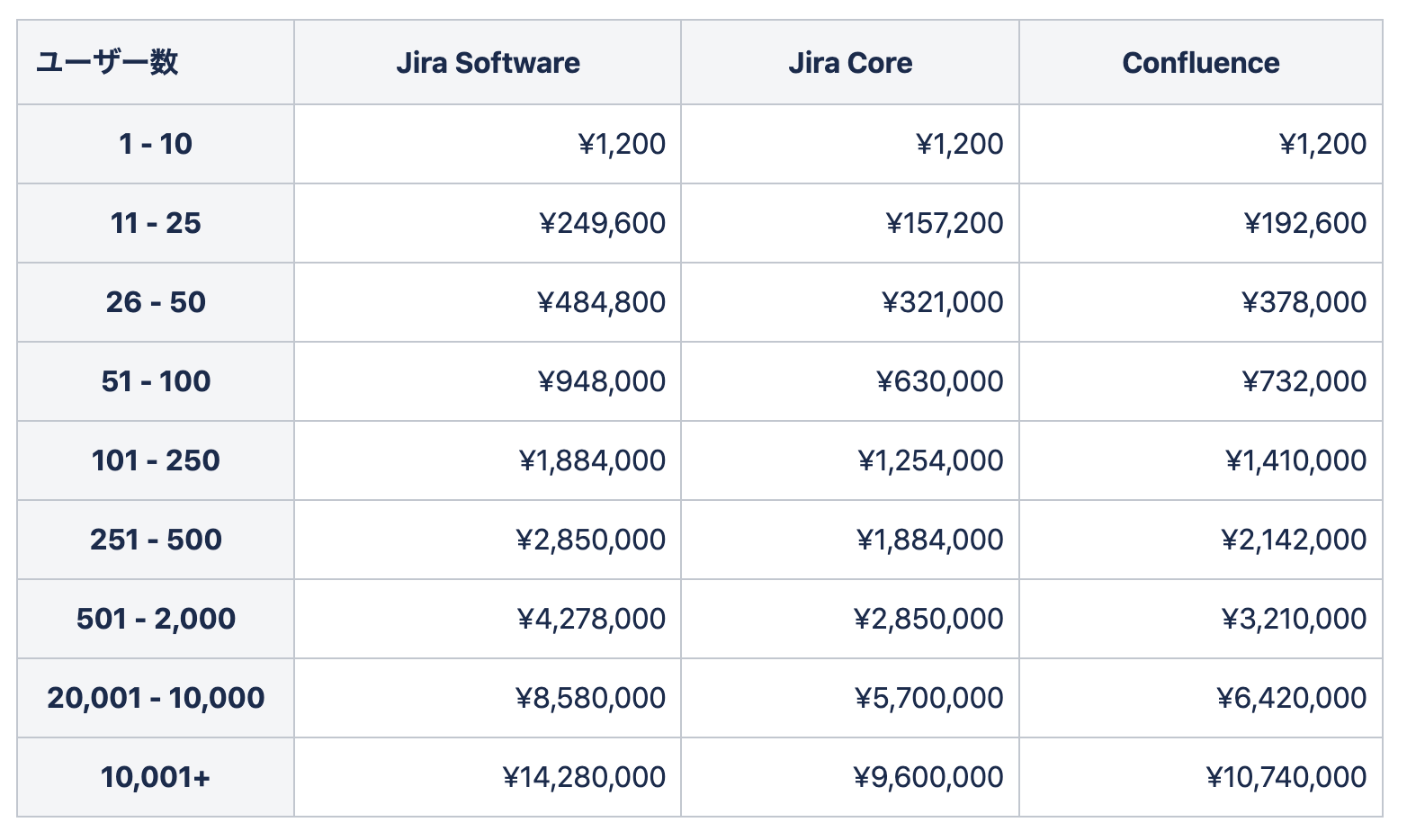Click the ¥249,600 Jira Software price

tap(602, 223)
